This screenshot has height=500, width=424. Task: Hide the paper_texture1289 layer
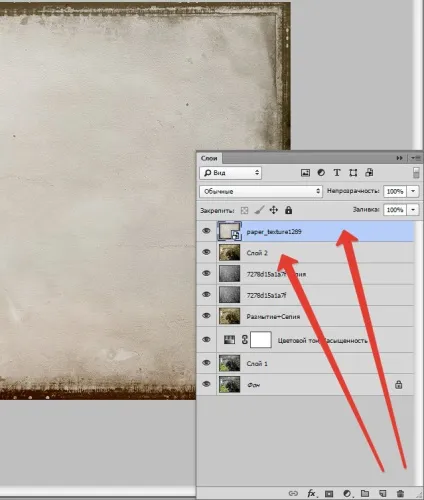tap(206, 231)
